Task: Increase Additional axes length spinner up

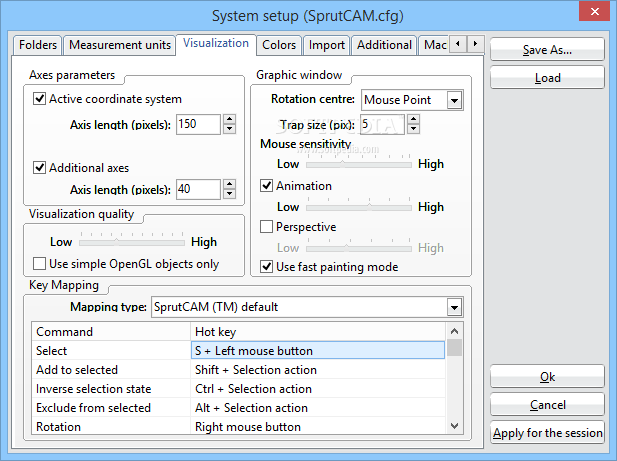Action: pyautogui.click(x=229, y=184)
